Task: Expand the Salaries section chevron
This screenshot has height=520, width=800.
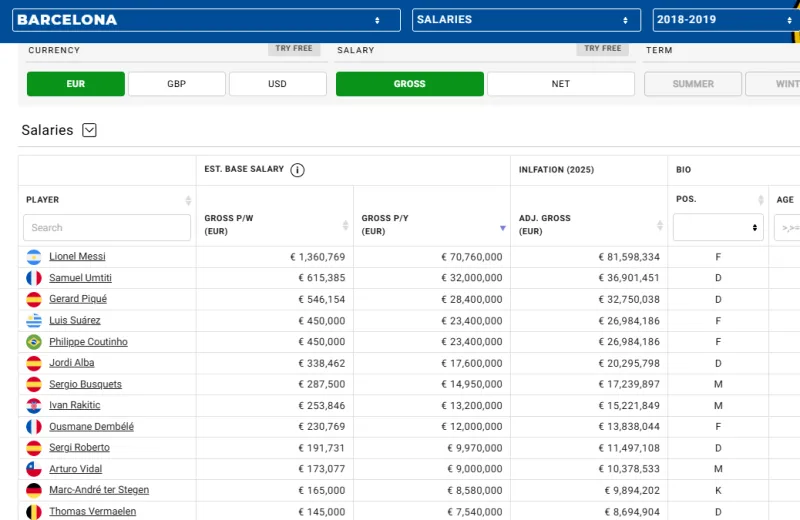Action: (x=89, y=130)
